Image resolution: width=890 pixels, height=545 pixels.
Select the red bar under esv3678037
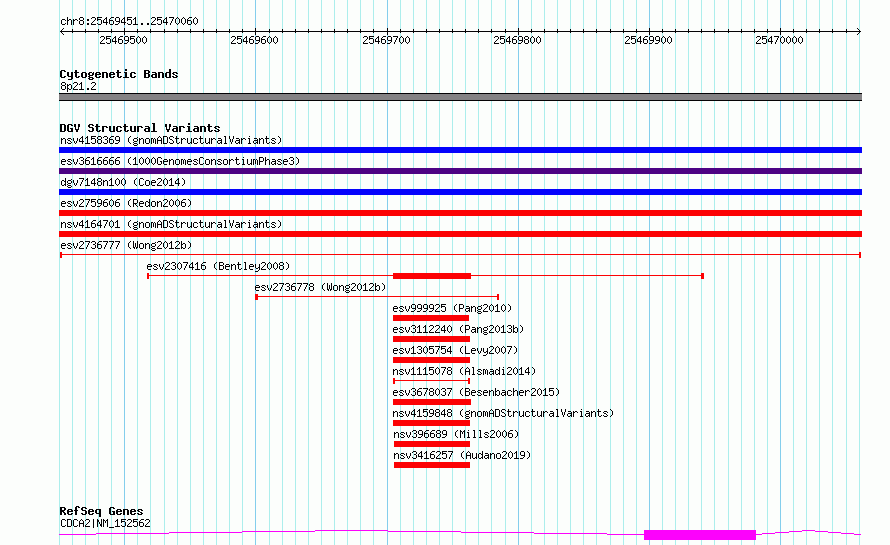432,402
